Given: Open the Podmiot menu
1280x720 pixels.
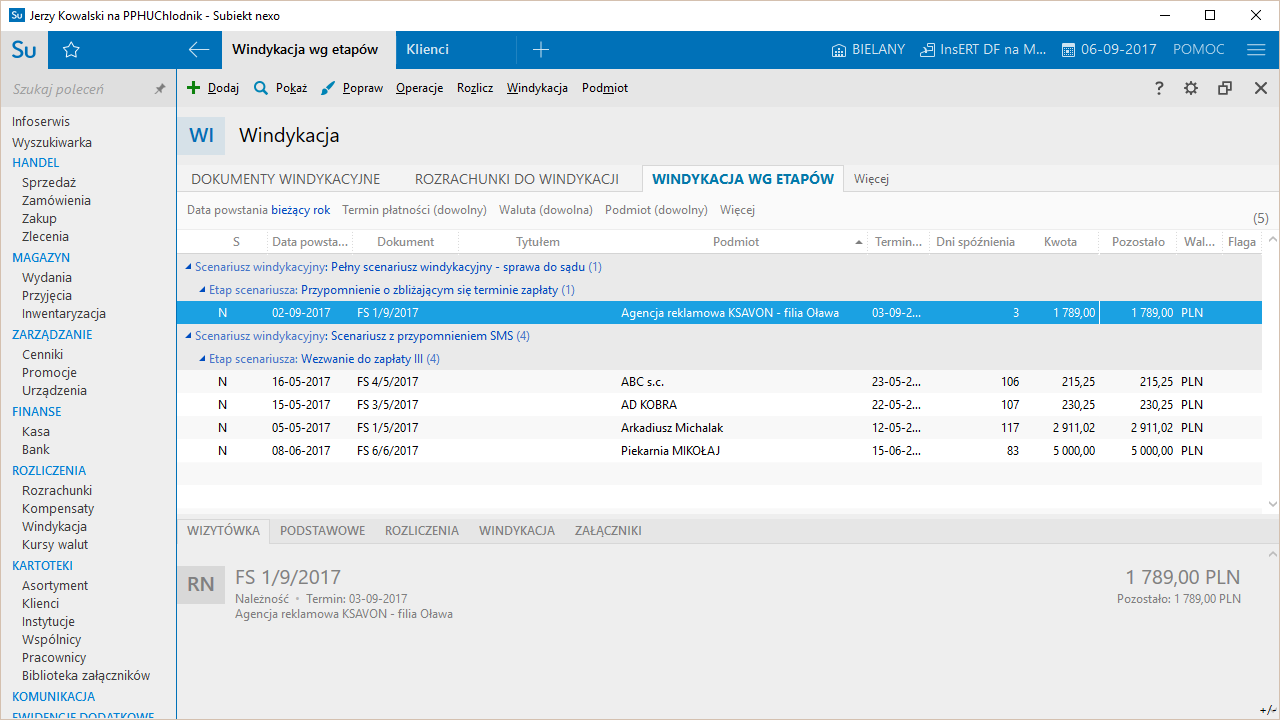Looking at the screenshot, I should point(605,88).
